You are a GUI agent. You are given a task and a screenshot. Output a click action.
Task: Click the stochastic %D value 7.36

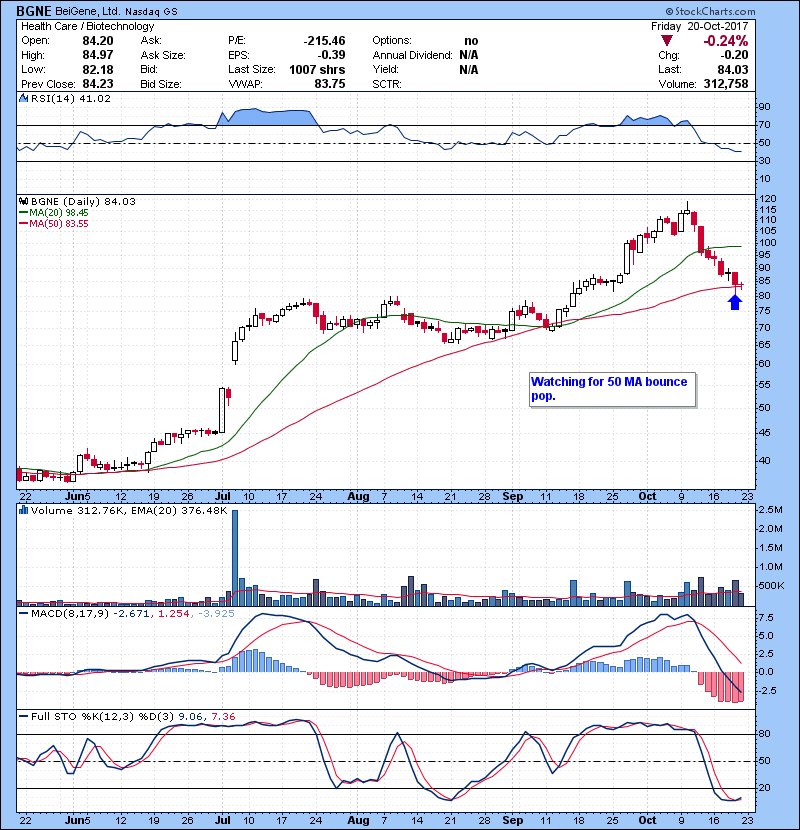point(223,716)
